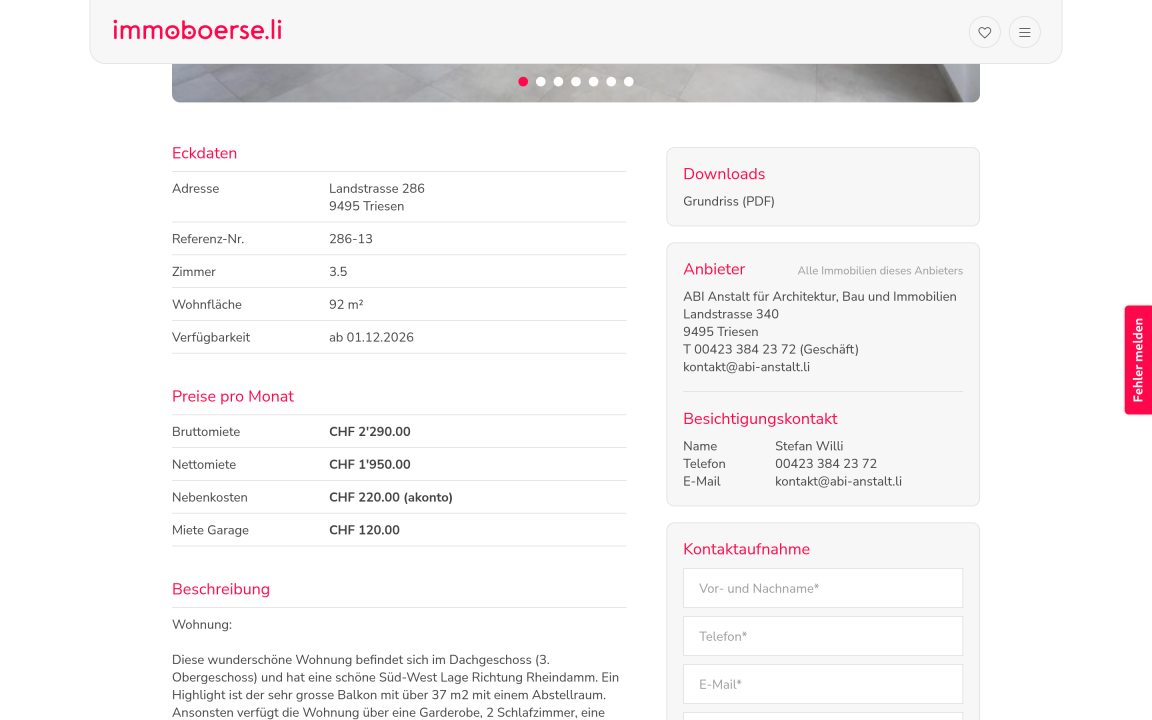
Task: Click contact name Stefan Willi
Action: [809, 447]
